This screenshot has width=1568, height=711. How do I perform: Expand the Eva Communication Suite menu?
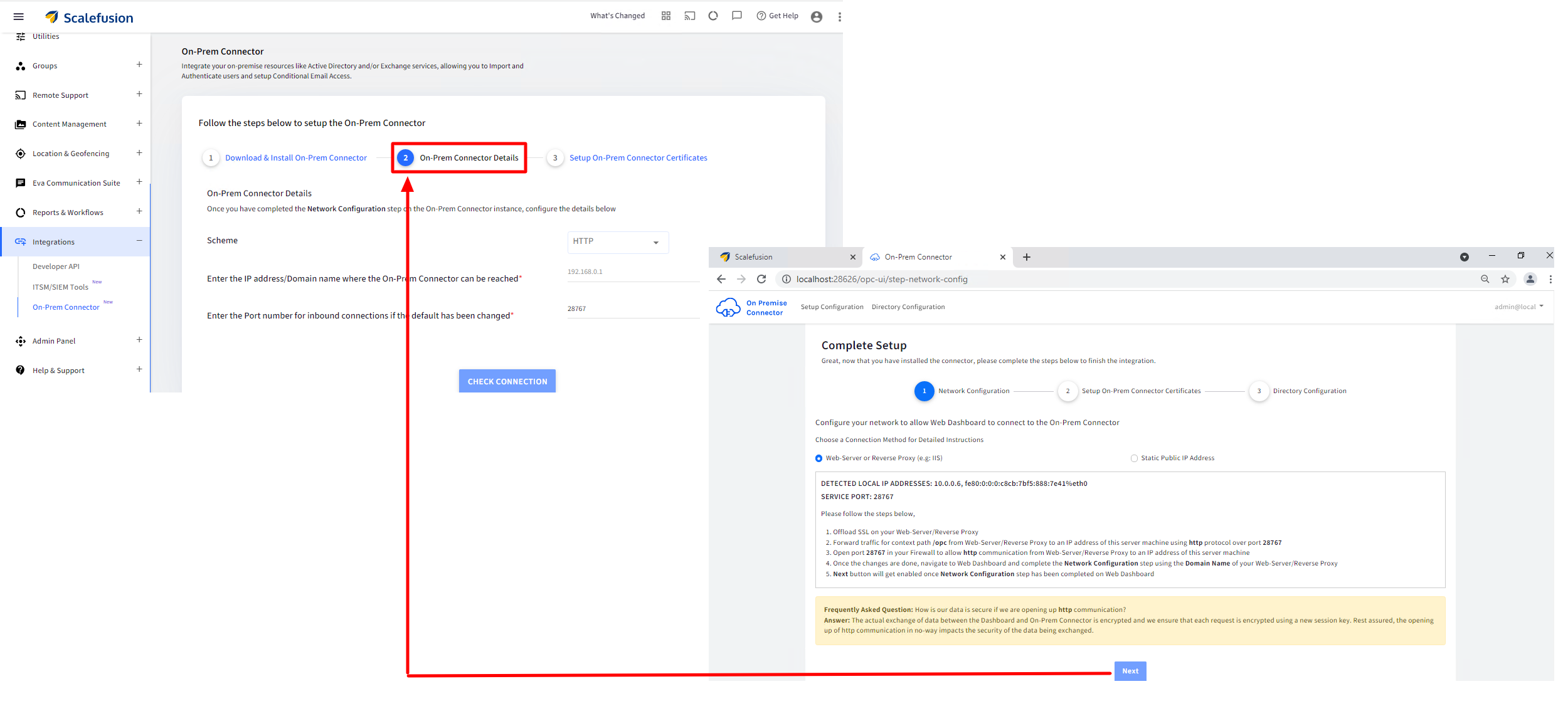[139, 182]
